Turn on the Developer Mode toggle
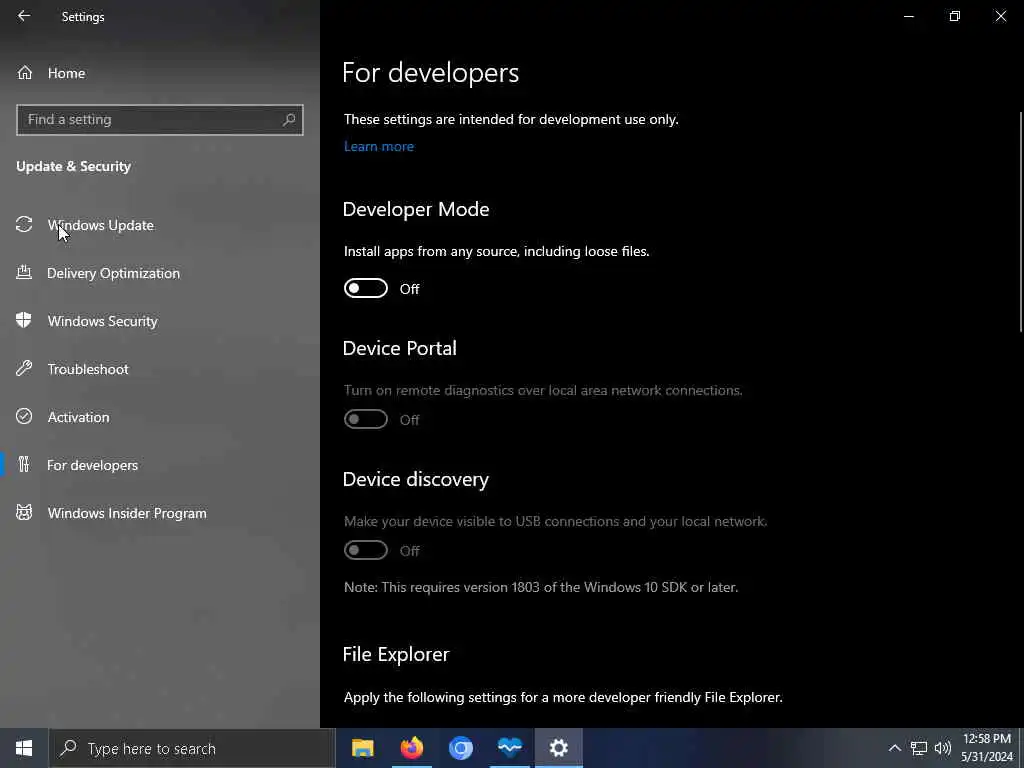This screenshot has width=1024, height=768. click(x=366, y=288)
